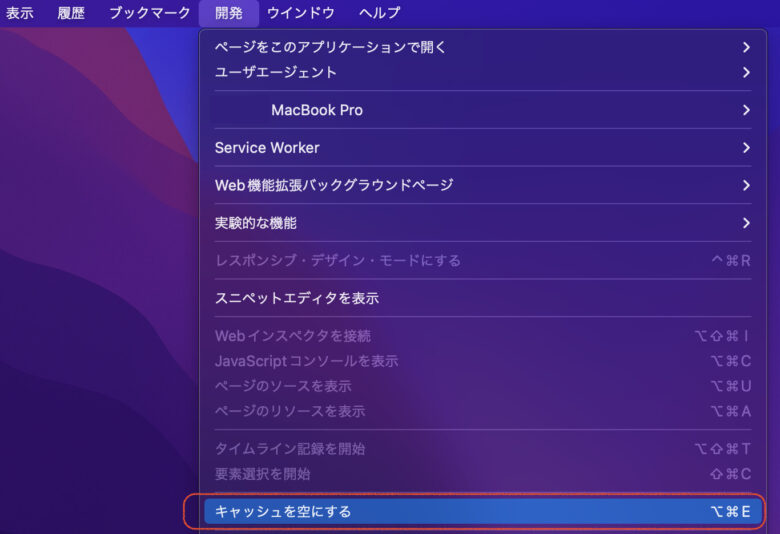The width and height of the screenshot is (780, 534).
Task: Click ページのリソースを表示 entry
Action: [x=483, y=411]
